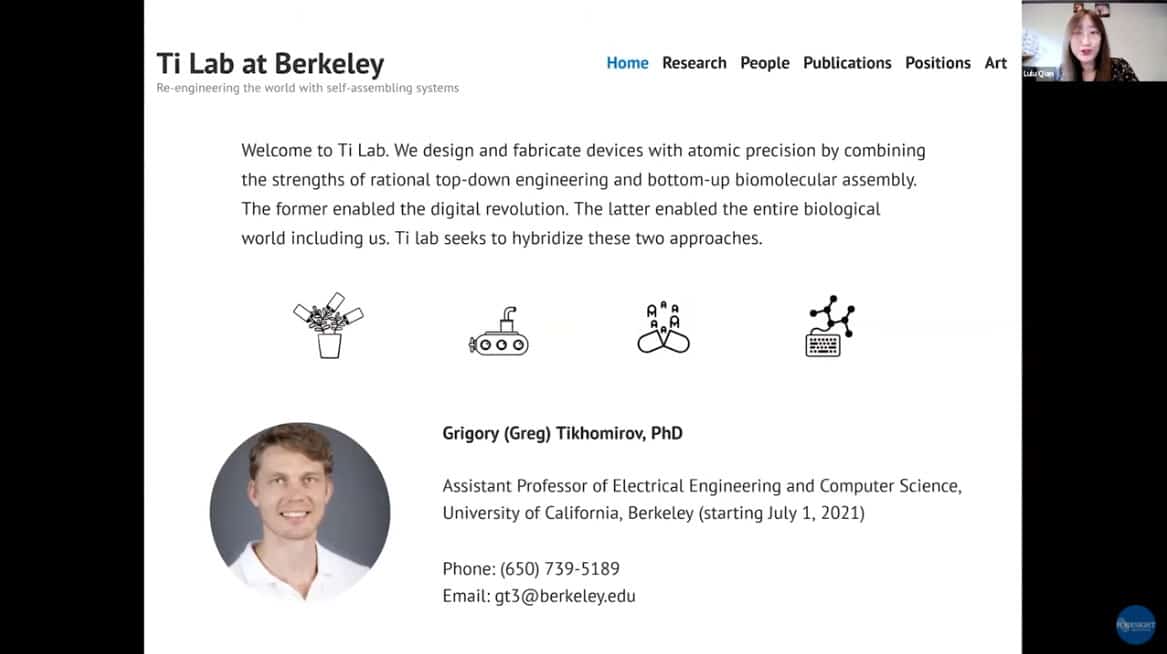Go to the Research page
Image resolution: width=1167 pixels, height=654 pixels.
point(694,63)
